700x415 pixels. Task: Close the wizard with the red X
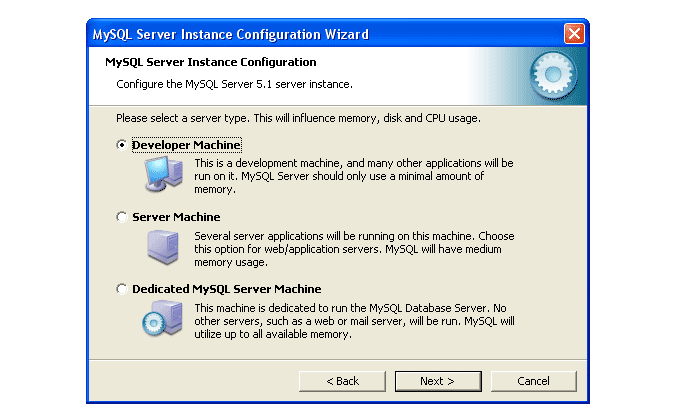click(x=574, y=34)
